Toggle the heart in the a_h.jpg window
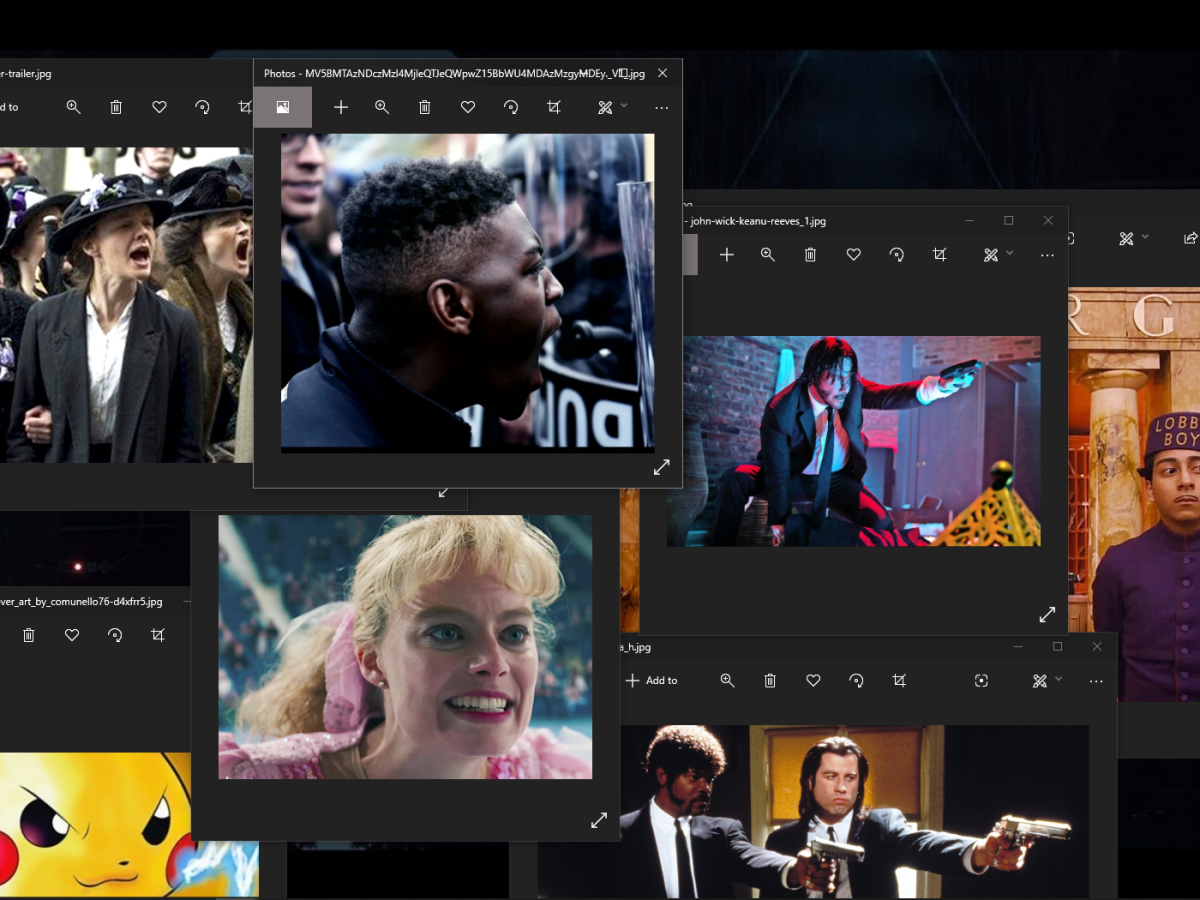The height and width of the screenshot is (900, 1200). point(813,680)
